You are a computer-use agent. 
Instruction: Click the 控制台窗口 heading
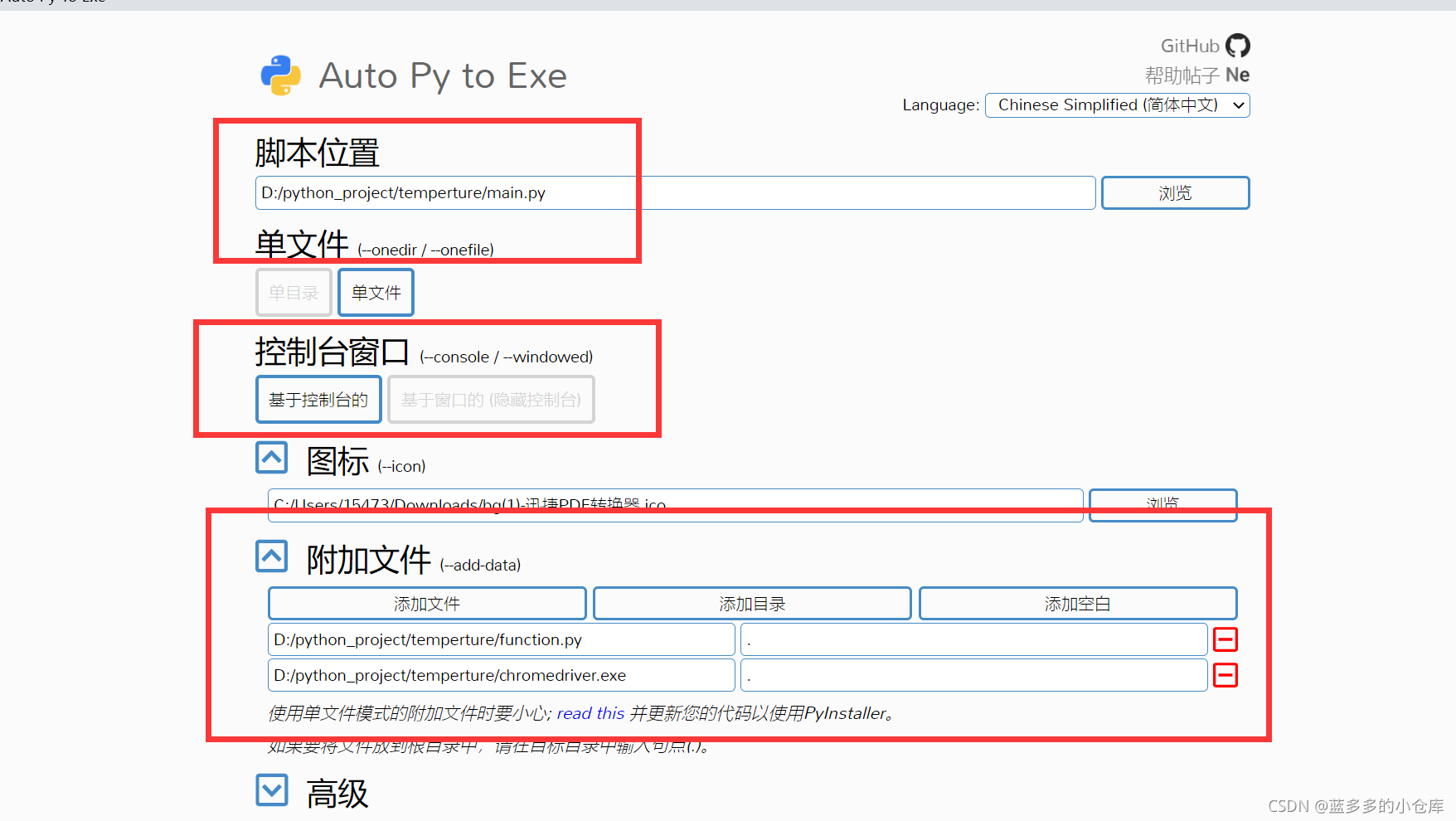[x=332, y=352]
